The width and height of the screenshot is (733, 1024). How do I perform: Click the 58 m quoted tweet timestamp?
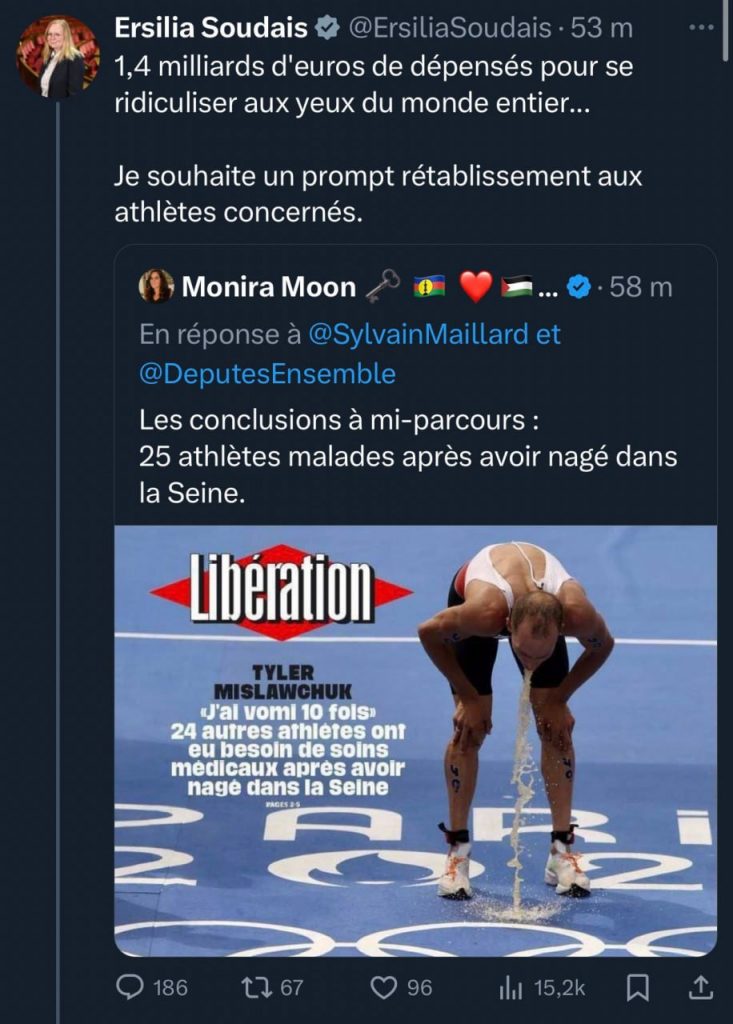coord(640,287)
